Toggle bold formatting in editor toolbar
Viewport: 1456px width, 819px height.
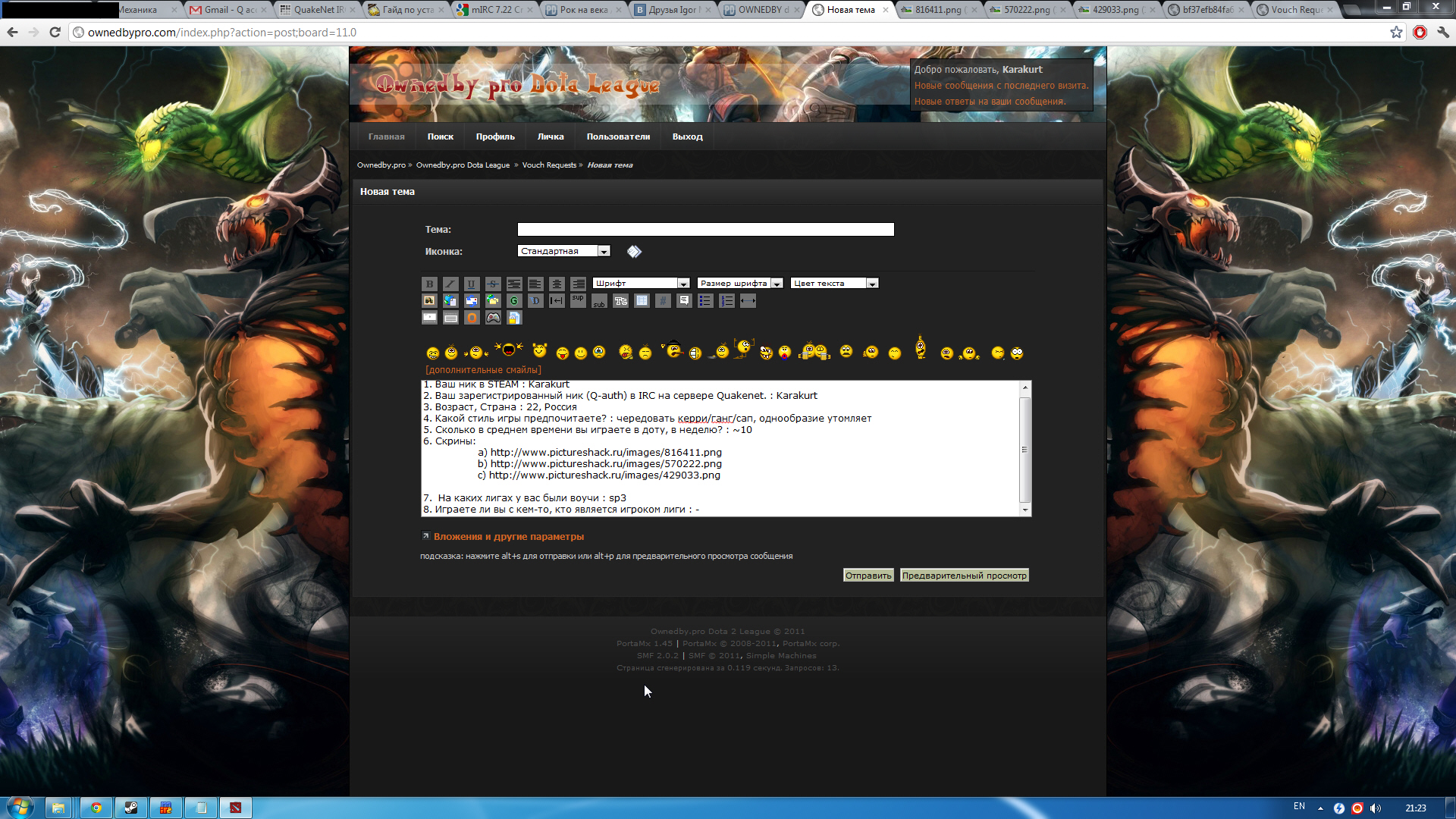(429, 284)
